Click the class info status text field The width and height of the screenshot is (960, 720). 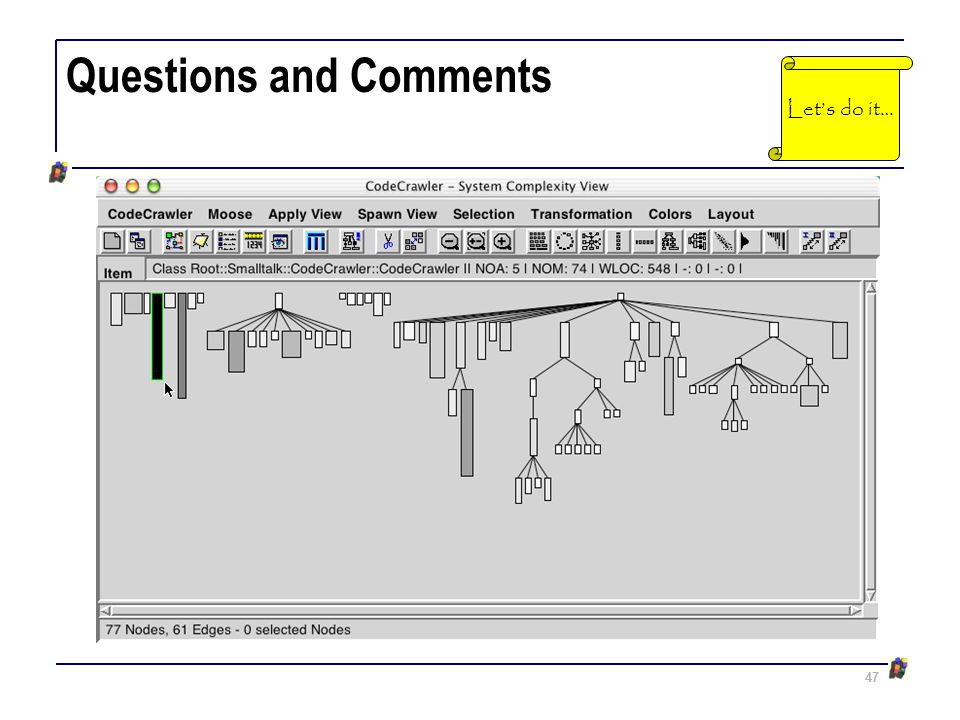(509, 269)
